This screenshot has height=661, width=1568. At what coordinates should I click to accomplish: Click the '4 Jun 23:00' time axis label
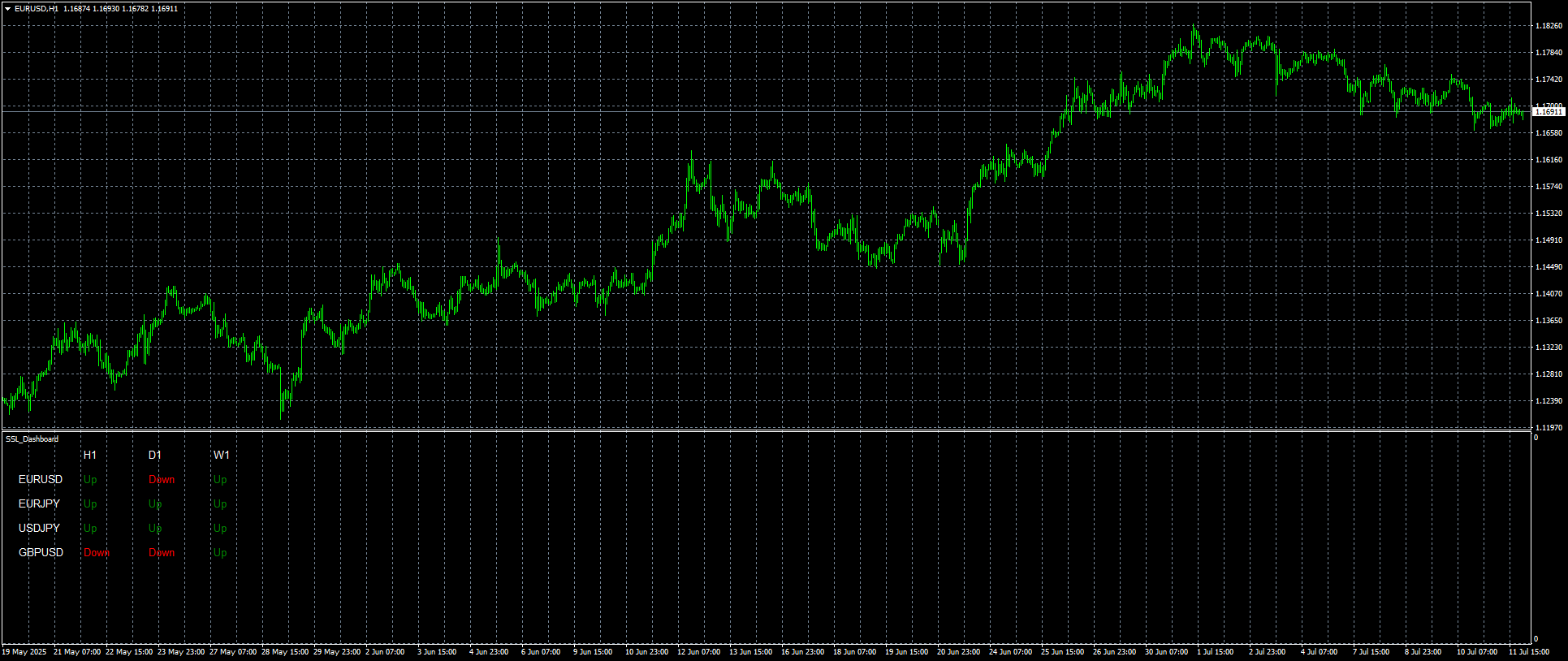[489, 652]
